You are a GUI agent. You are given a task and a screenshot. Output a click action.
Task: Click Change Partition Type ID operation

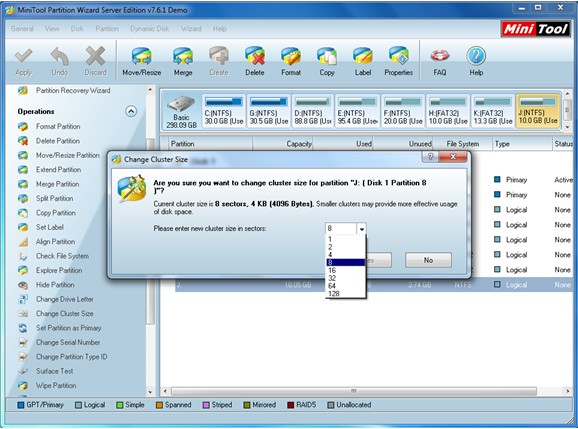[x=72, y=356]
